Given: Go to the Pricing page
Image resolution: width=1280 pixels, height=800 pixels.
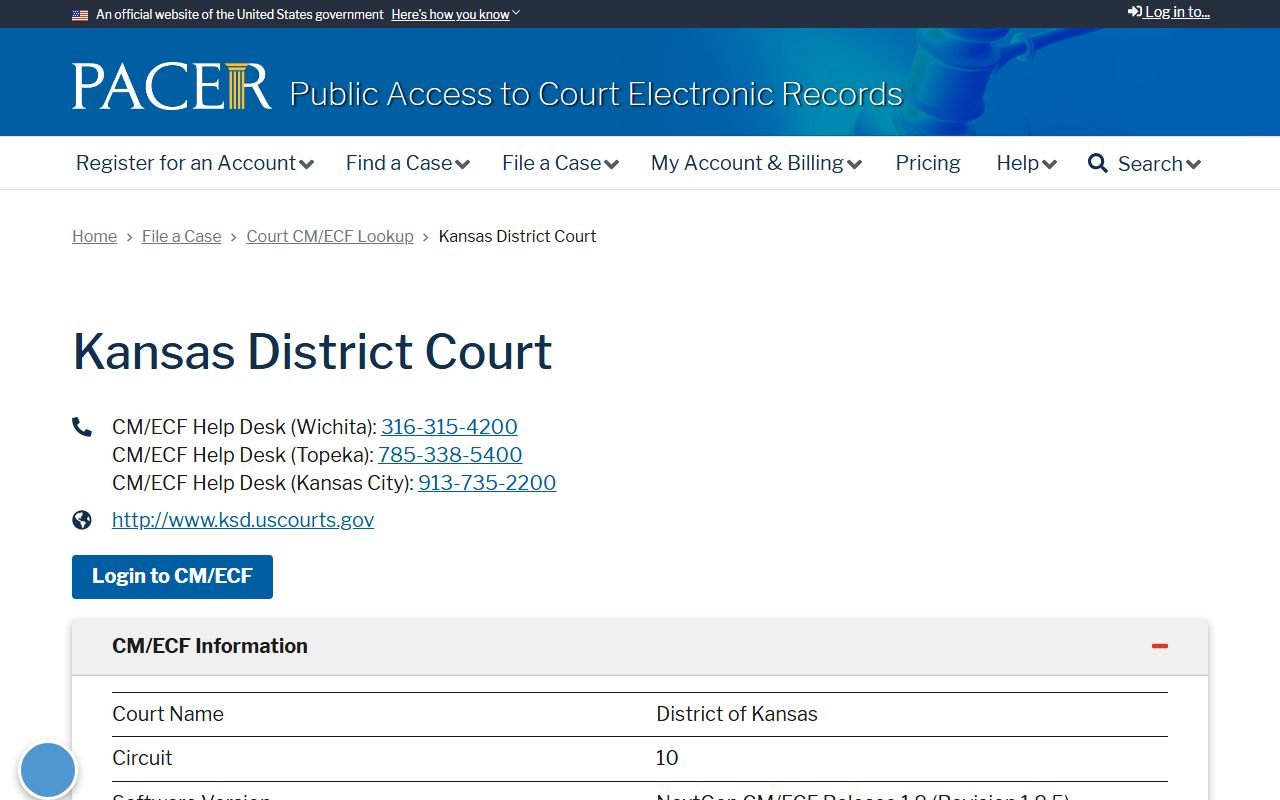Looking at the screenshot, I should pos(928,163).
